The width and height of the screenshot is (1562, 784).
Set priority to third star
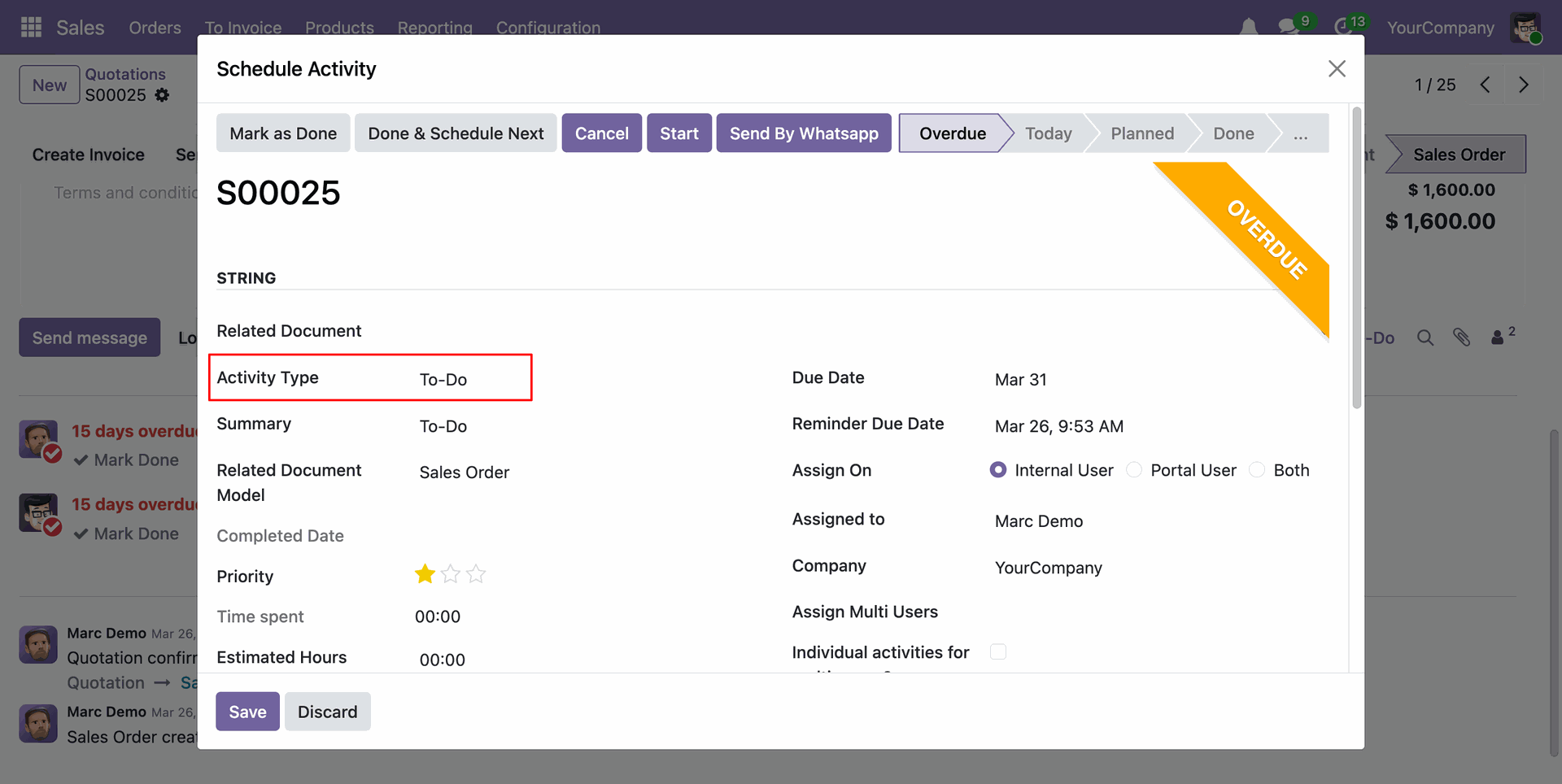pos(477,575)
